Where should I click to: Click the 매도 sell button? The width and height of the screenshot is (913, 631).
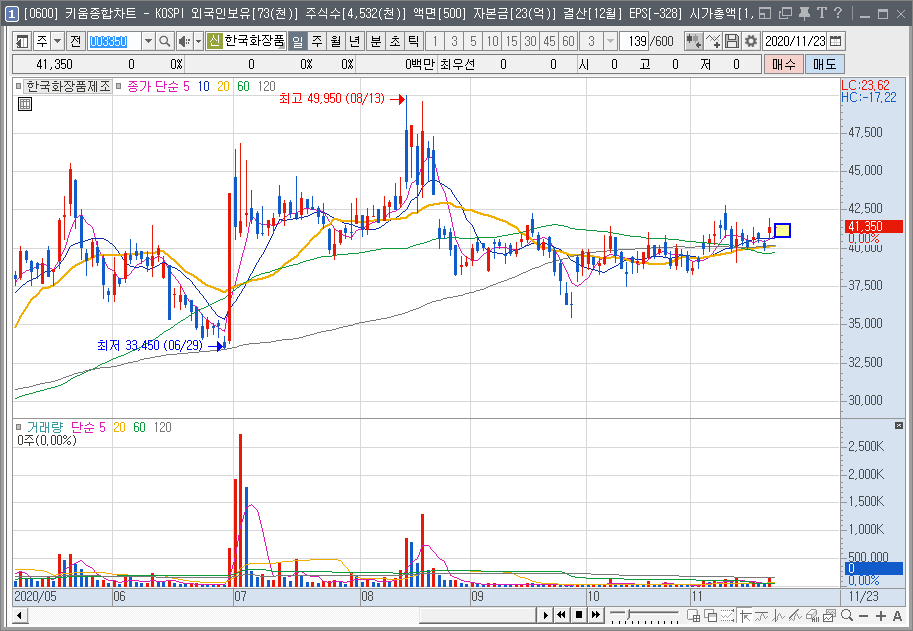pyautogui.click(x=824, y=64)
